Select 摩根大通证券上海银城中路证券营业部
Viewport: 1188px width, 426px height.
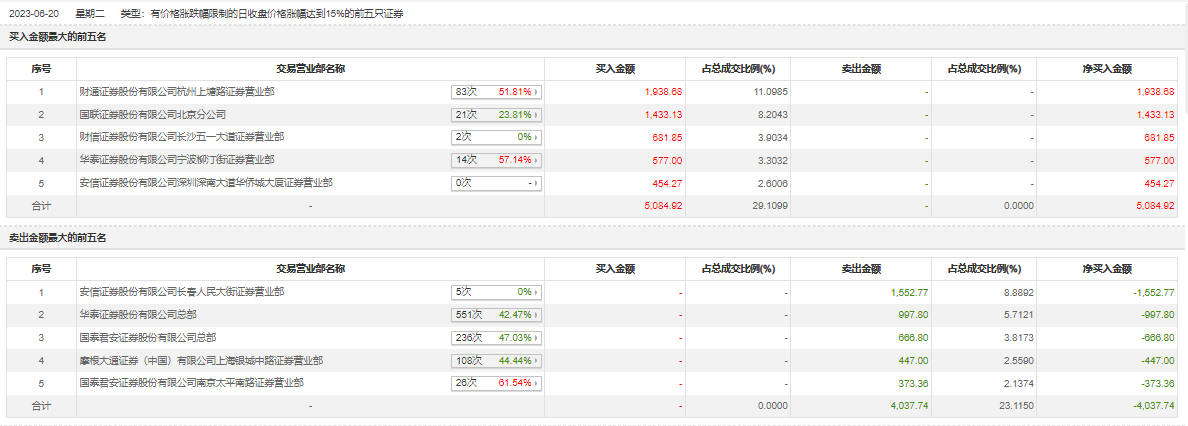[201, 360]
